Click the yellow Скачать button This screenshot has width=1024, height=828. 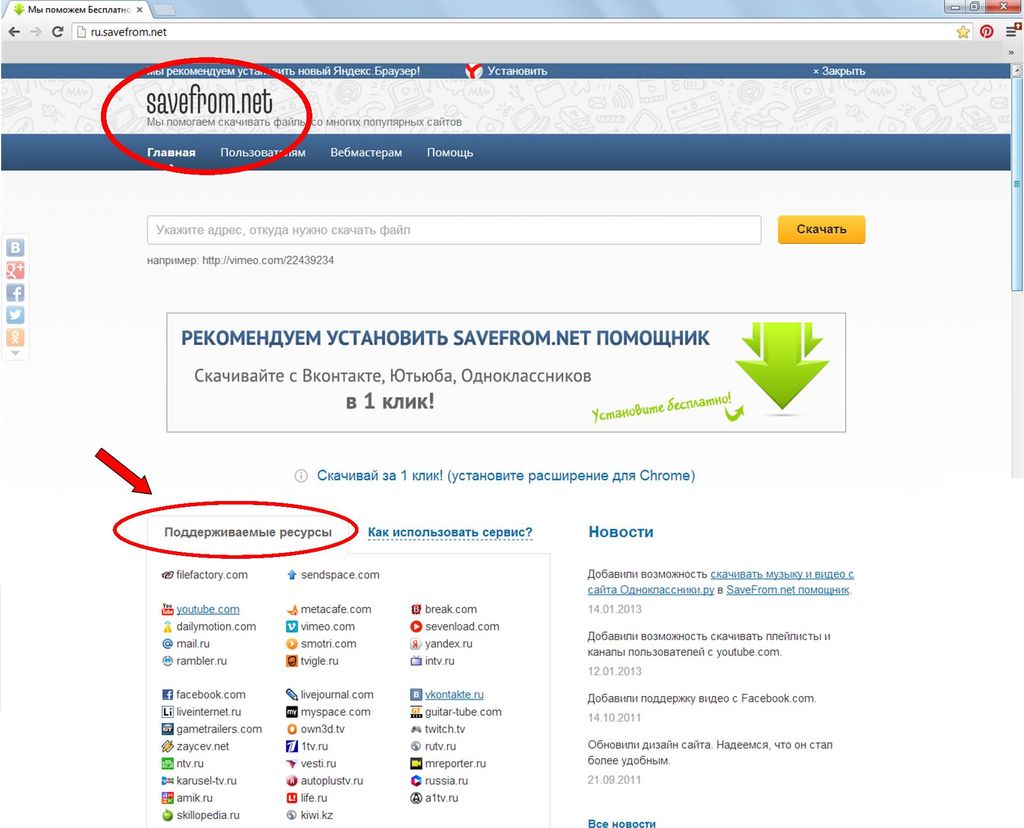[821, 229]
